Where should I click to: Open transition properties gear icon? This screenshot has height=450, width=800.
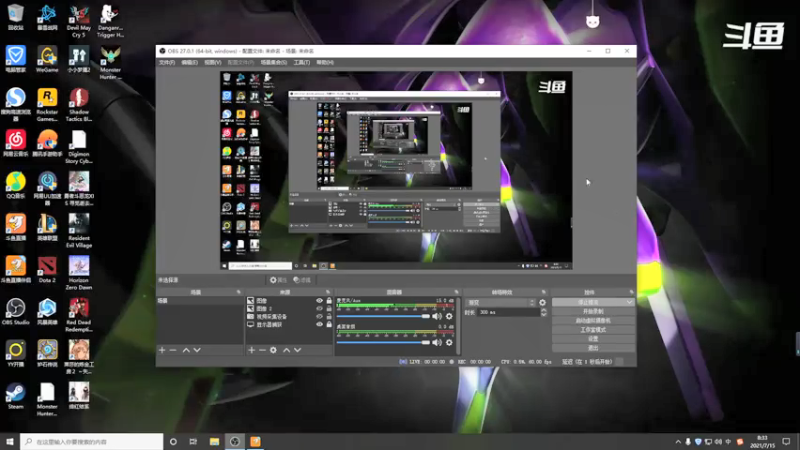pos(542,303)
